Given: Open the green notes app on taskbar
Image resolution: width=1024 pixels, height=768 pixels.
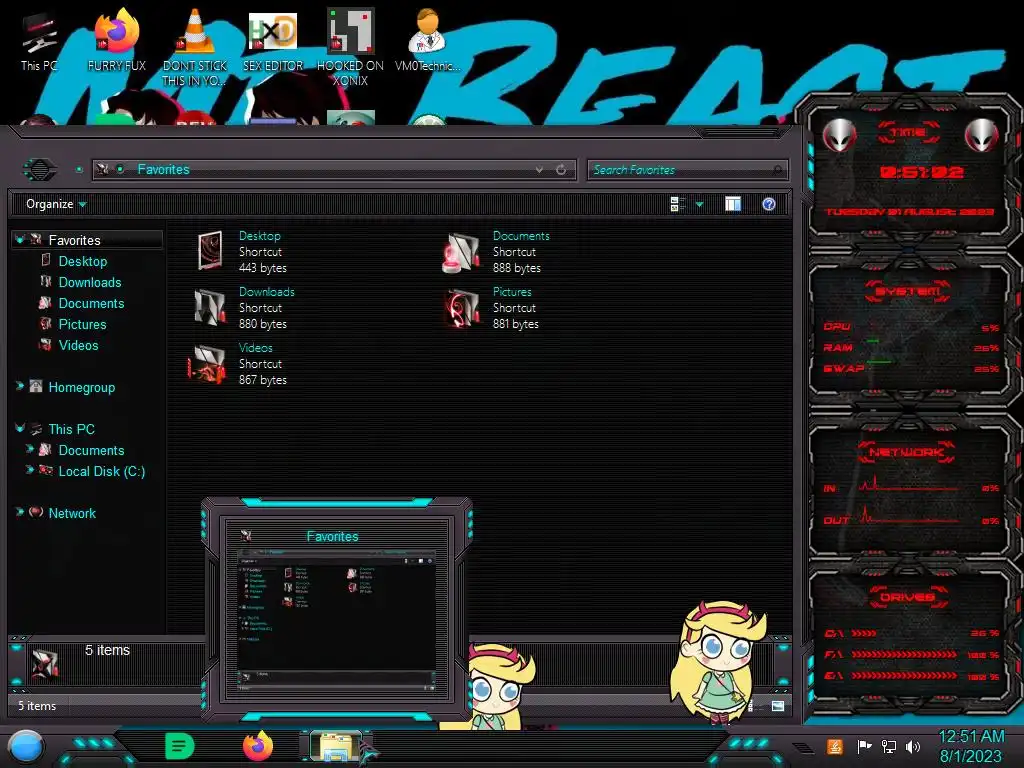Looking at the screenshot, I should coord(180,746).
